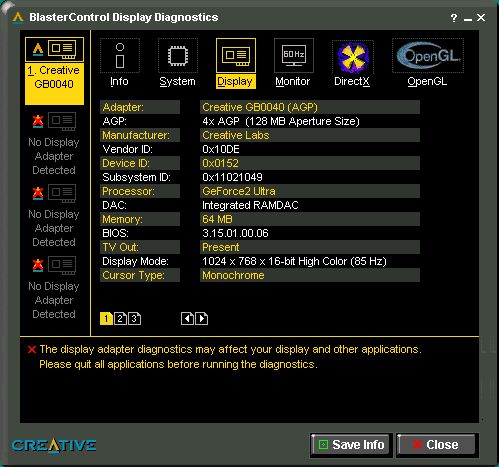Open the Info section icon
The height and width of the screenshot is (467, 499).
tap(120, 55)
